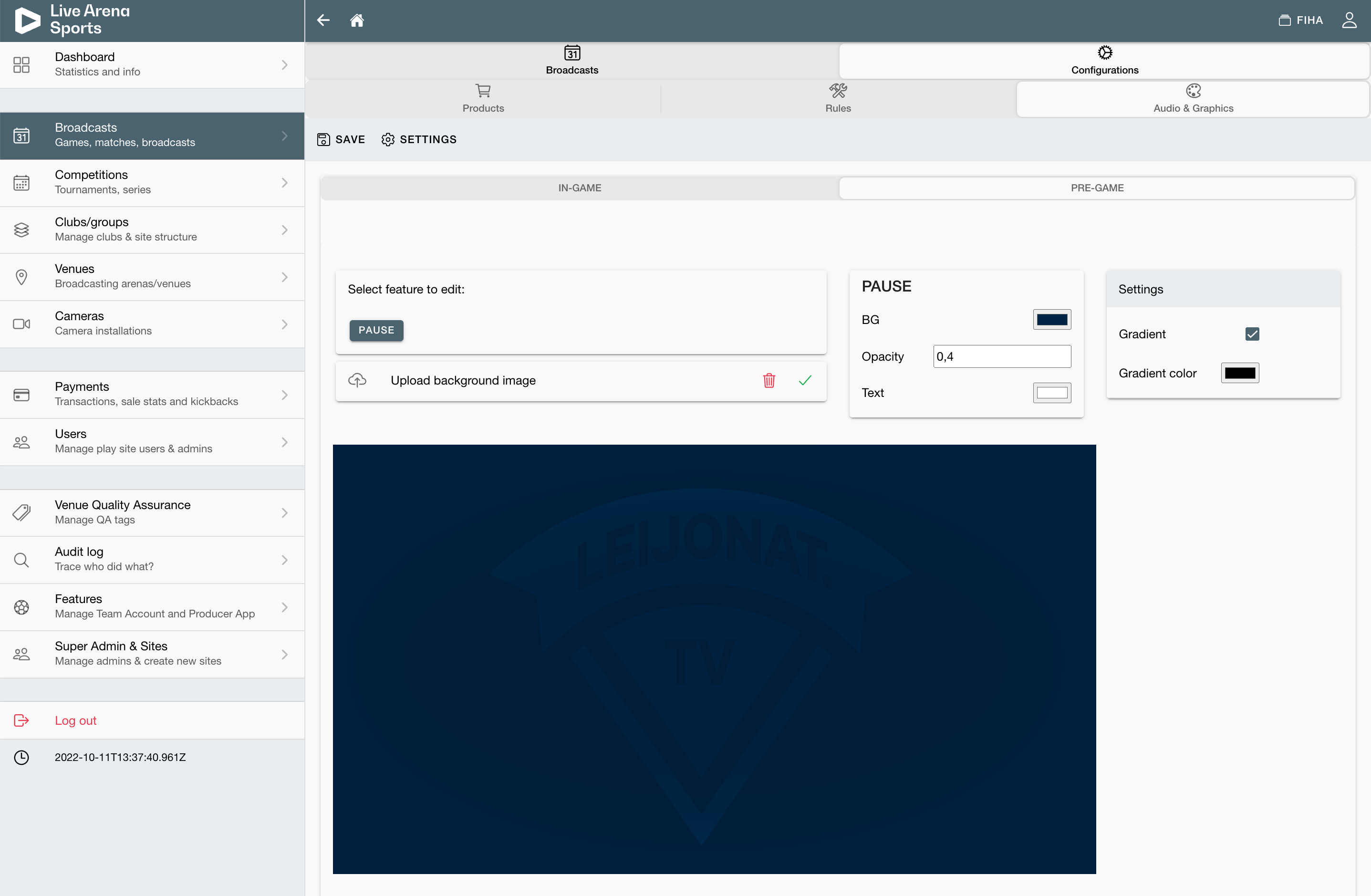
Task: Open the Audio & Graphics tab
Action: click(x=1193, y=99)
